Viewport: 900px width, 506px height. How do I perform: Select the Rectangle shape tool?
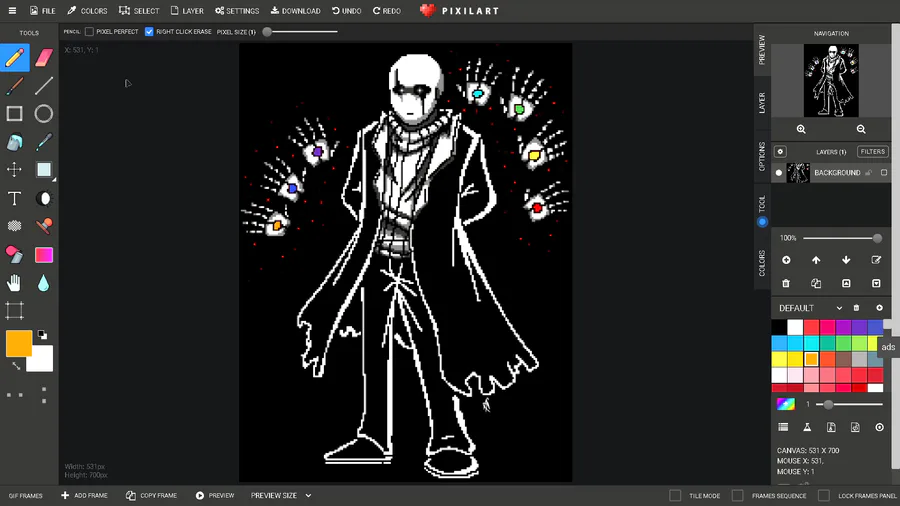point(15,114)
